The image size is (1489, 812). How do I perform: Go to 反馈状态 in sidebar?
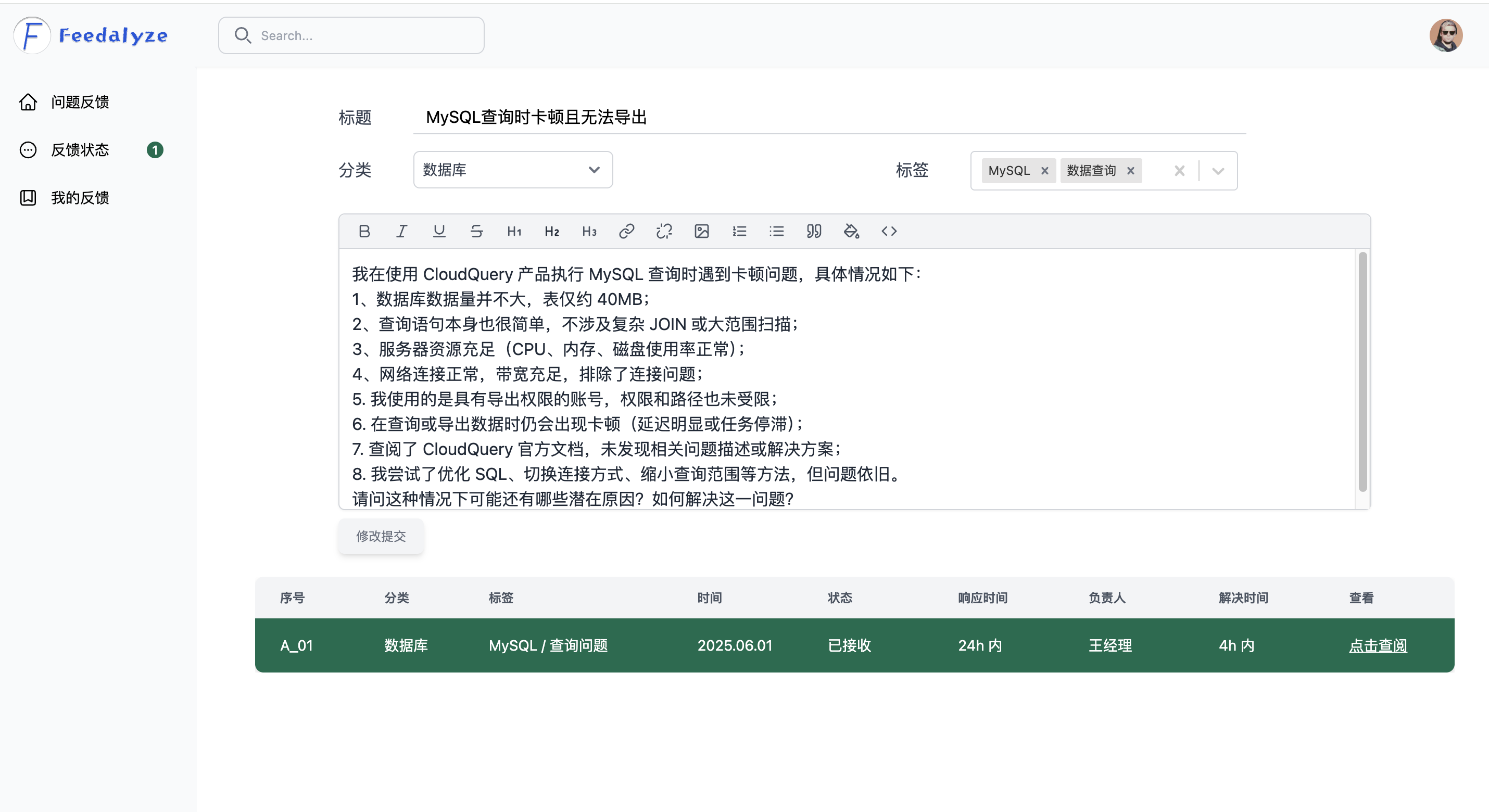click(x=80, y=150)
